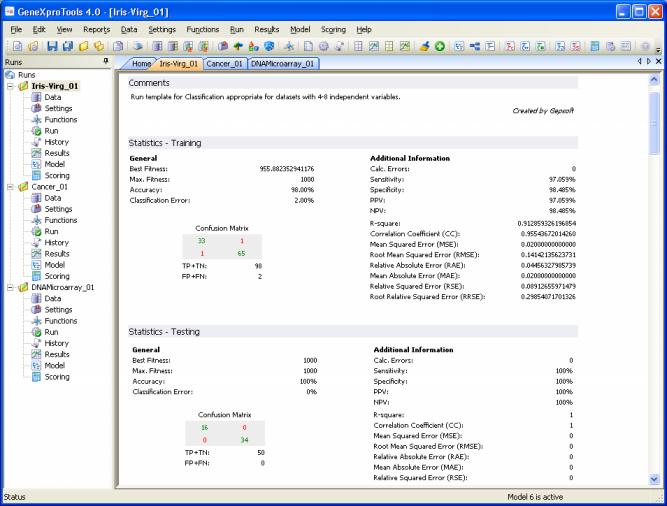Open the Scoring menu
The image size is (667, 506).
[x=333, y=29]
